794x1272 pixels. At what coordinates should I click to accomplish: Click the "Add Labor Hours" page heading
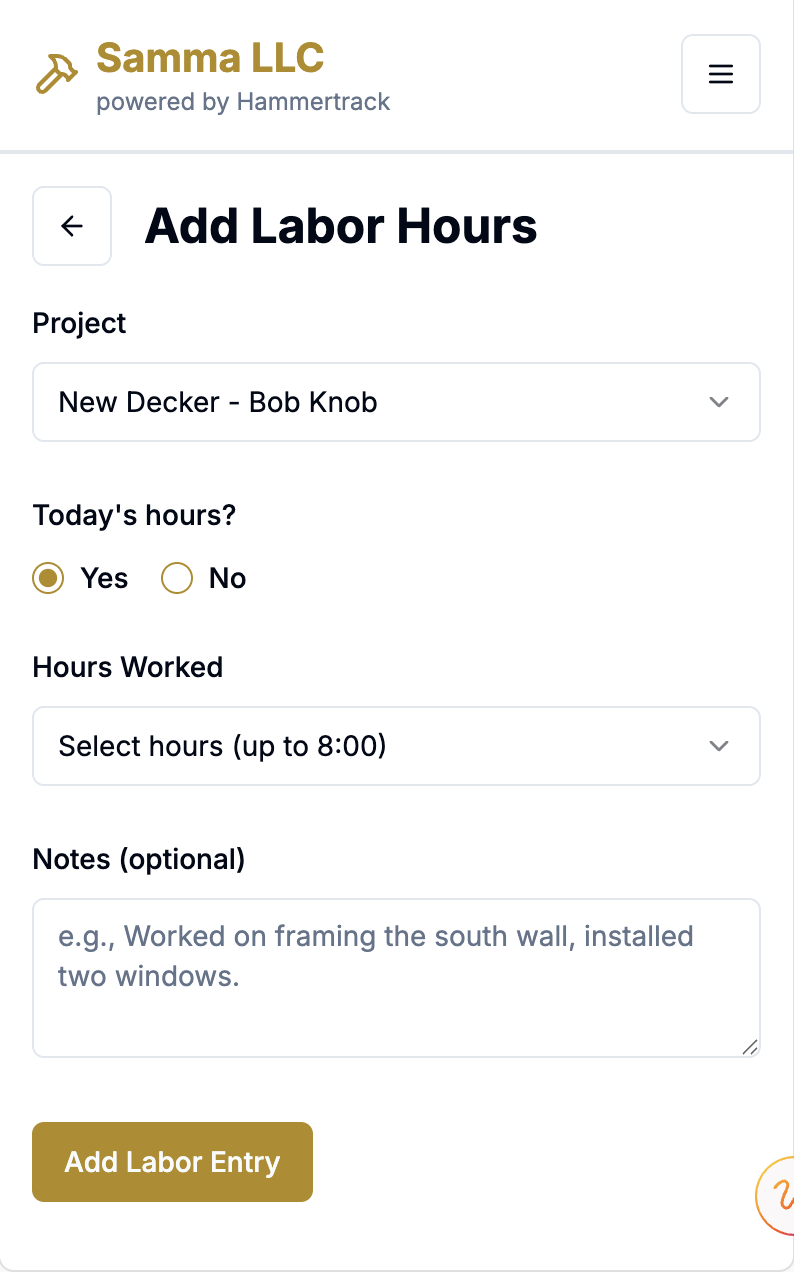coord(341,226)
